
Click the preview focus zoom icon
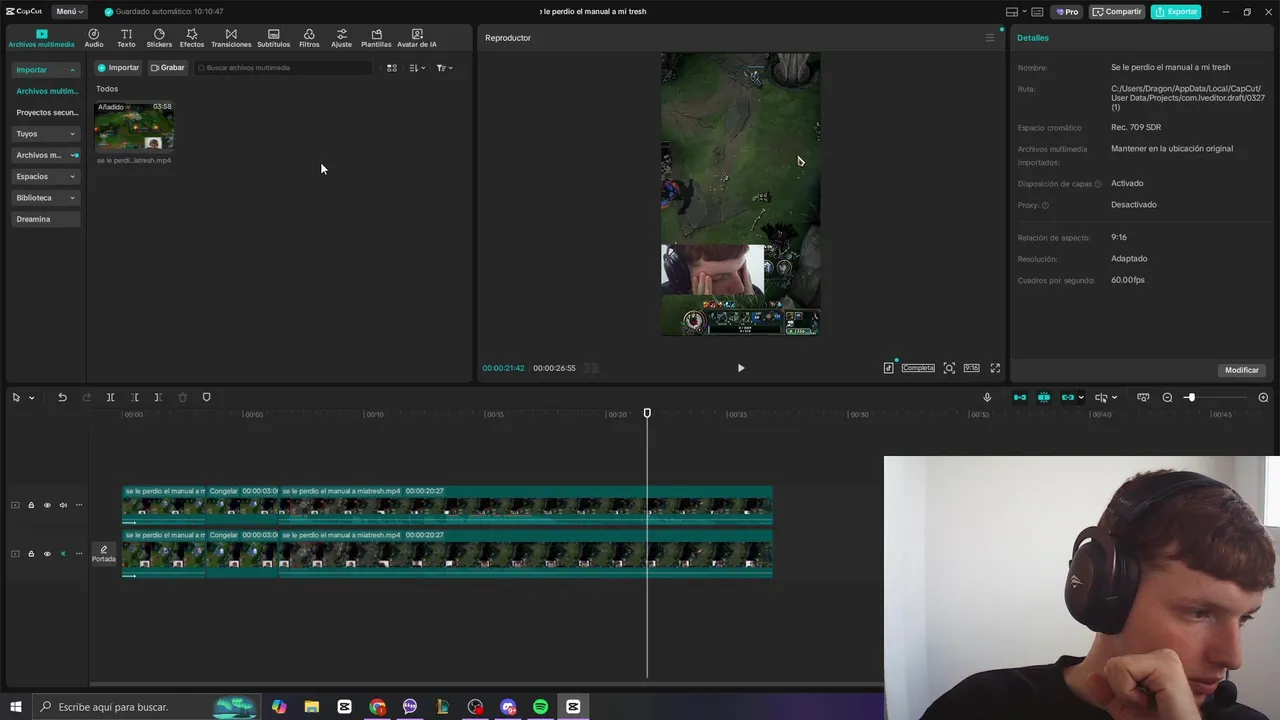(x=950, y=368)
